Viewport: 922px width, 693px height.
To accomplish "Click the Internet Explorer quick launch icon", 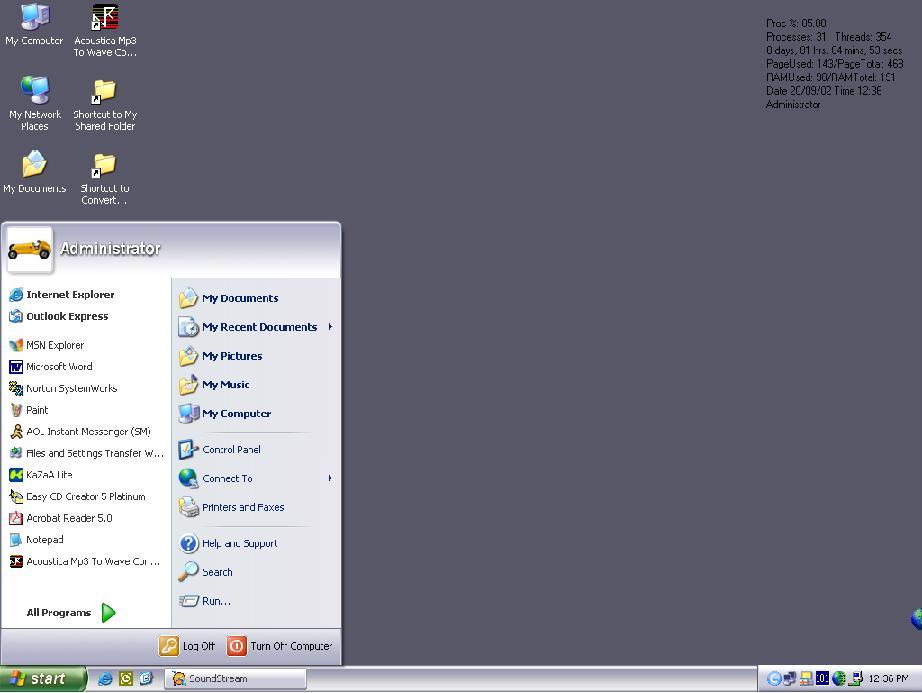I will 105,678.
